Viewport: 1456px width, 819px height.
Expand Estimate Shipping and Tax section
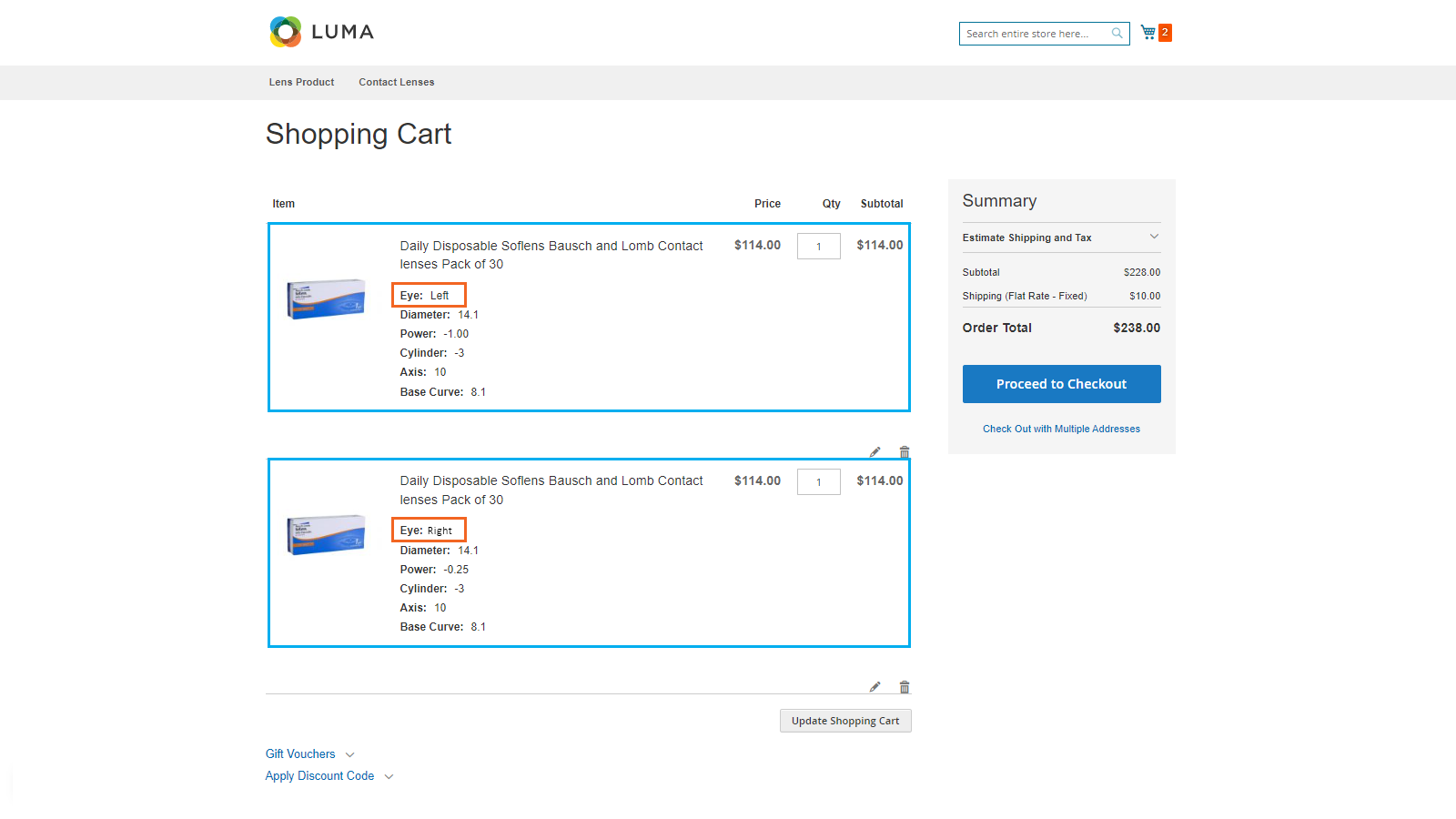point(1061,238)
